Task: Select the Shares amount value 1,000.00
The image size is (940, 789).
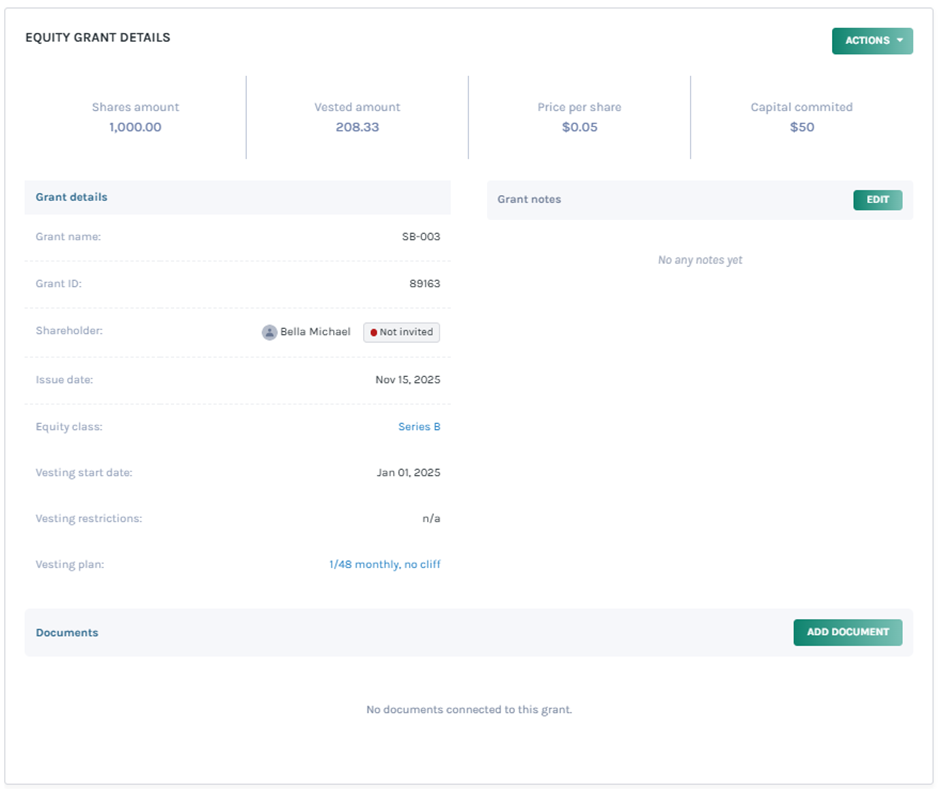Action: click(135, 127)
